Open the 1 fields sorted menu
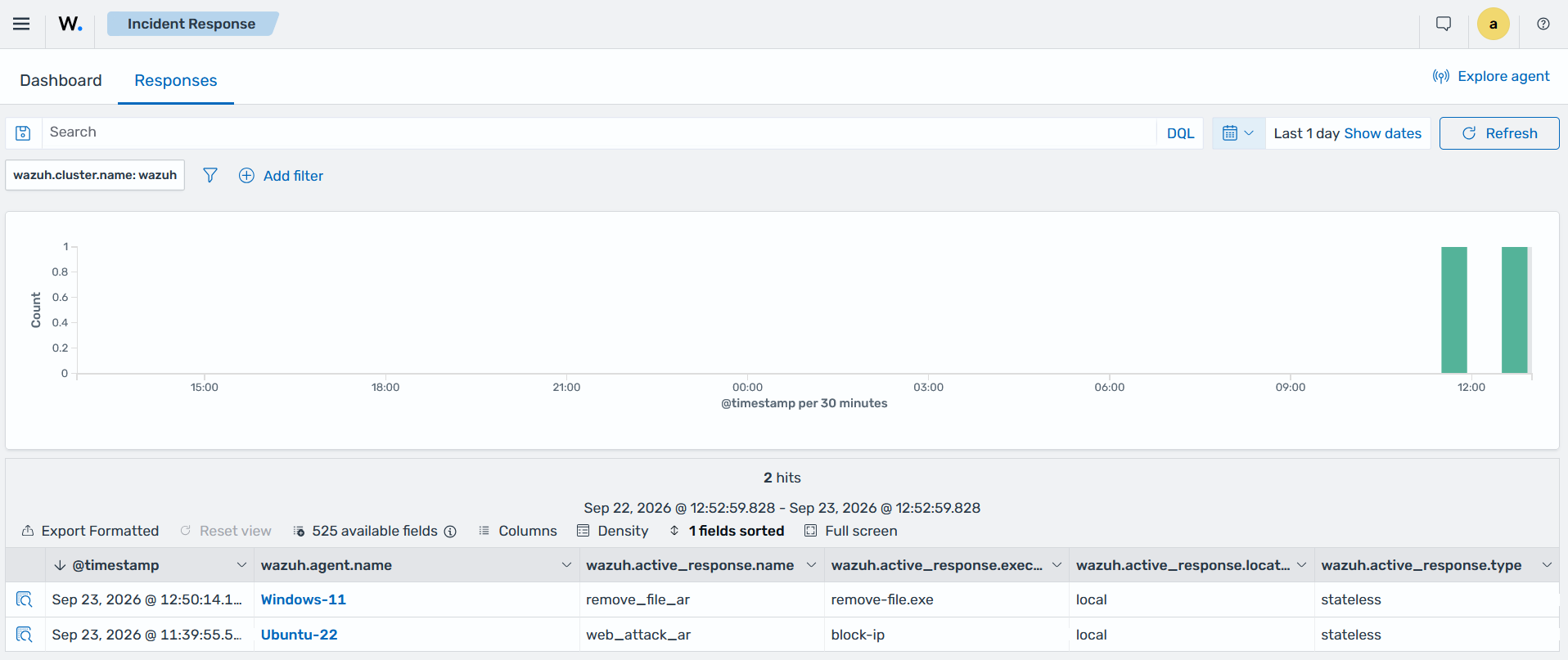The image size is (1568, 660). tap(727, 531)
